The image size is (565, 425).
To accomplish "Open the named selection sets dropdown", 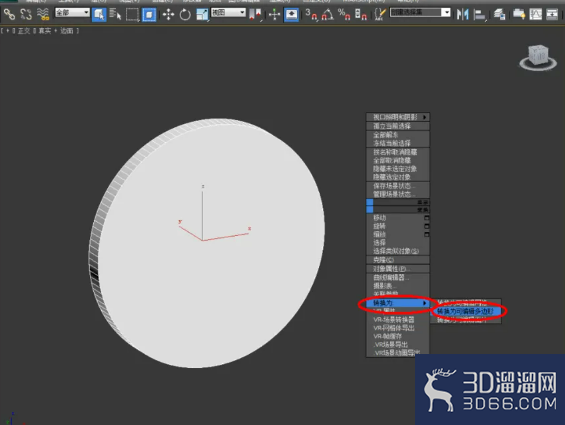I will pos(420,12).
